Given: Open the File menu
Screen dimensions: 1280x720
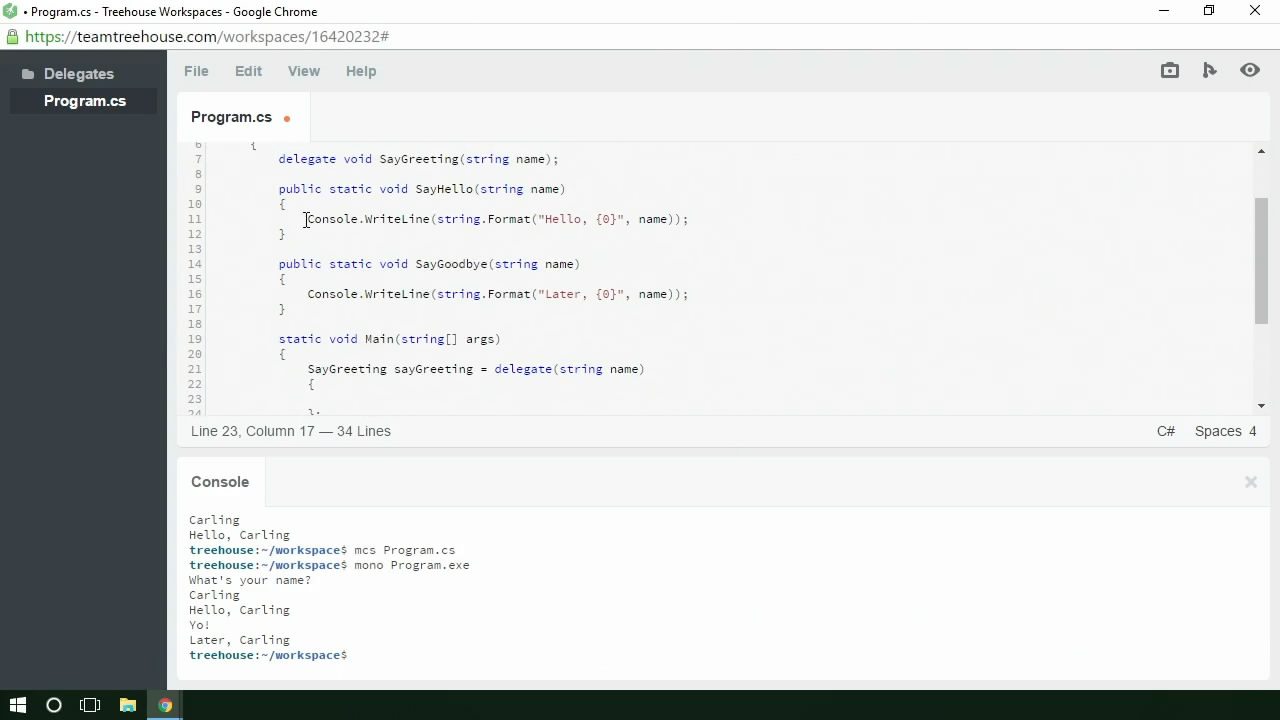Looking at the screenshot, I should point(196,71).
